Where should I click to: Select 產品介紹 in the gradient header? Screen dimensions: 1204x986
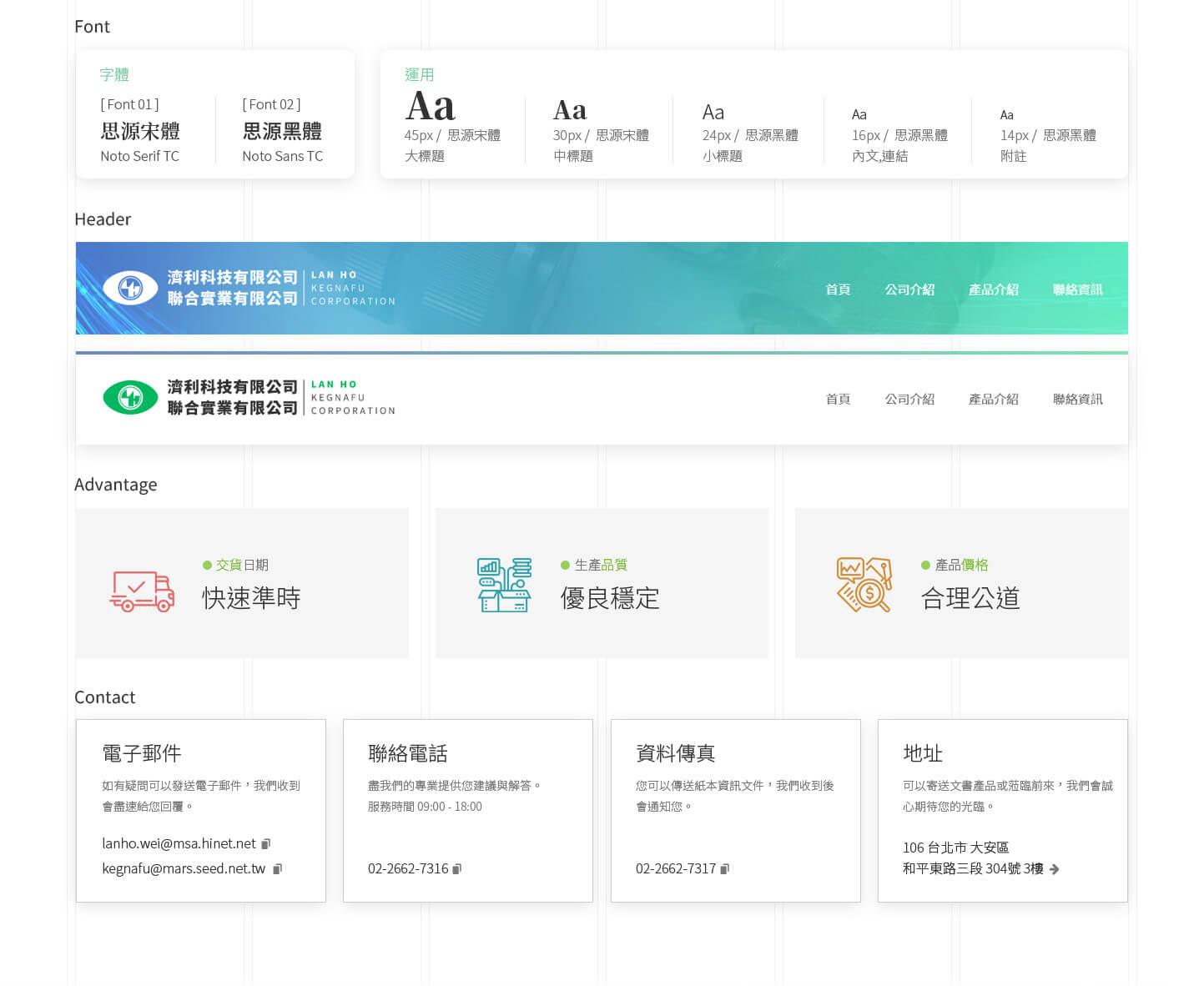[x=994, y=289]
